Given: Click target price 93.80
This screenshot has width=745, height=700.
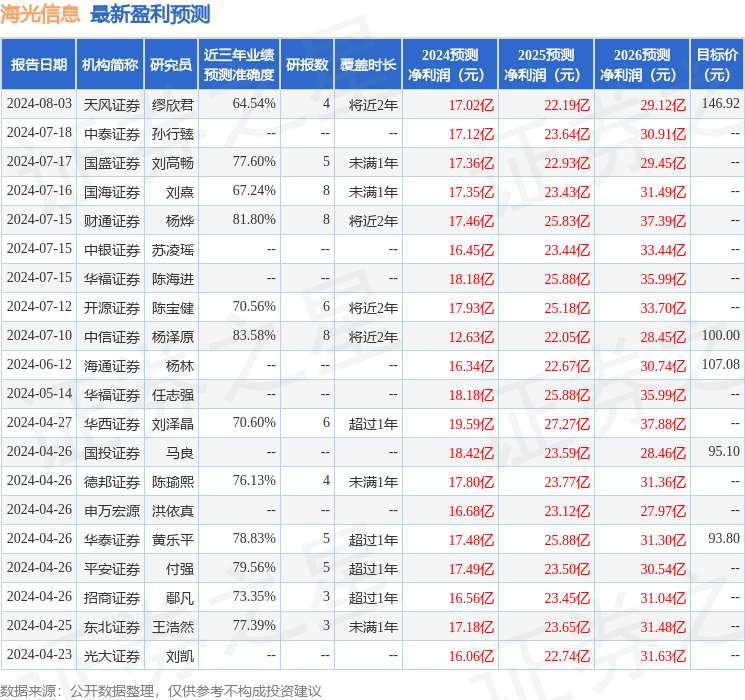Looking at the screenshot, I should (x=724, y=538).
